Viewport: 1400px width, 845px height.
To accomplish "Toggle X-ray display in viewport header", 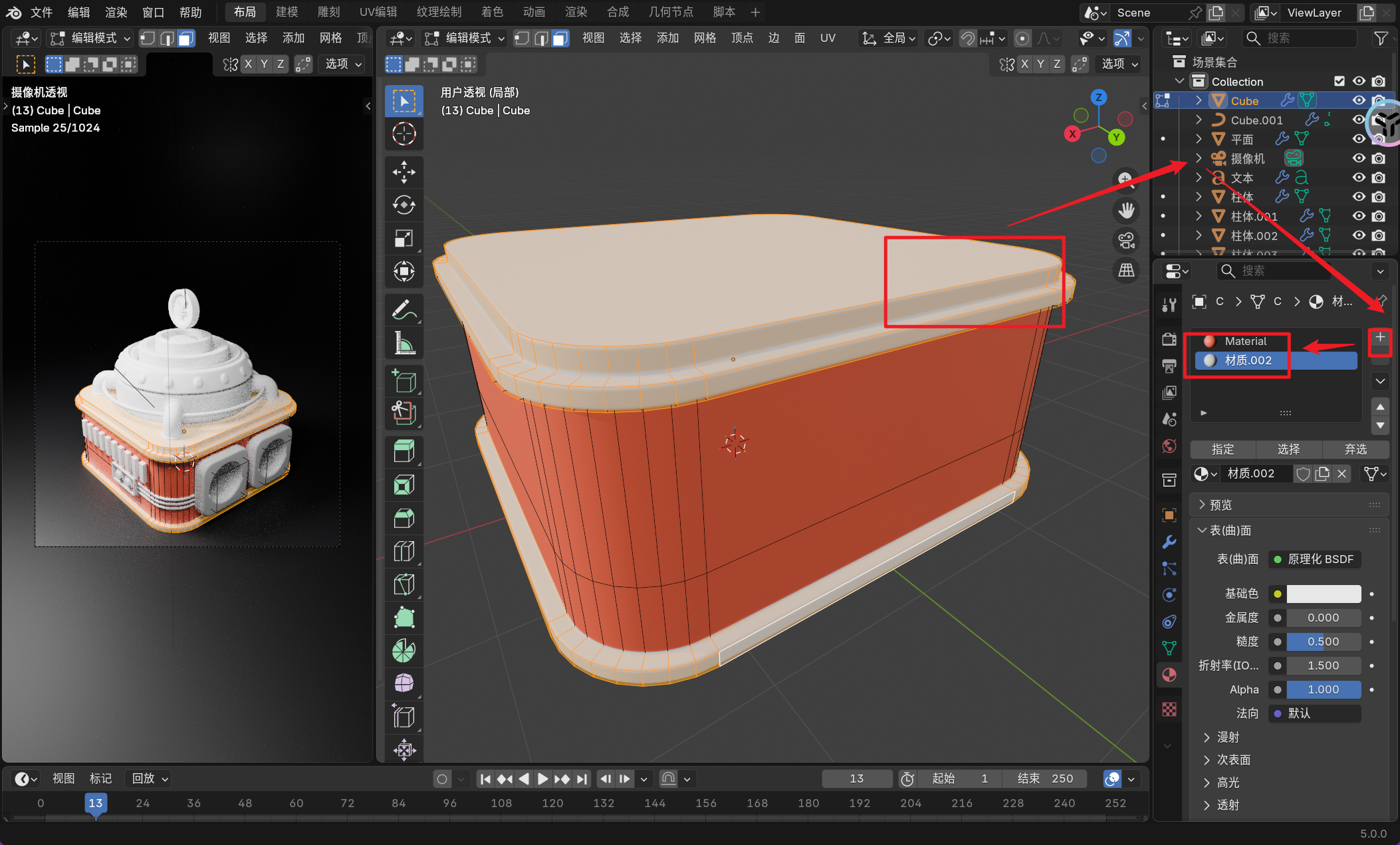I will point(1122,39).
